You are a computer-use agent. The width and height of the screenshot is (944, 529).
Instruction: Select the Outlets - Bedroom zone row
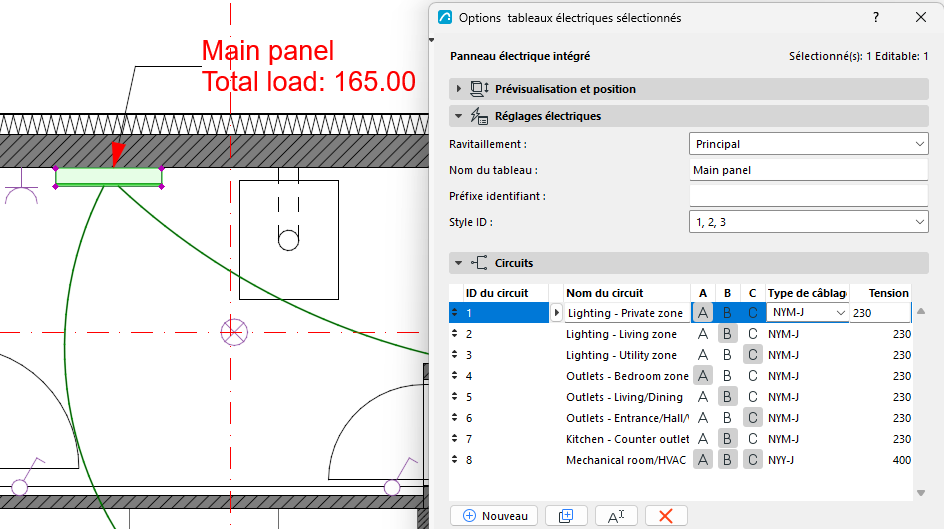(x=680, y=376)
